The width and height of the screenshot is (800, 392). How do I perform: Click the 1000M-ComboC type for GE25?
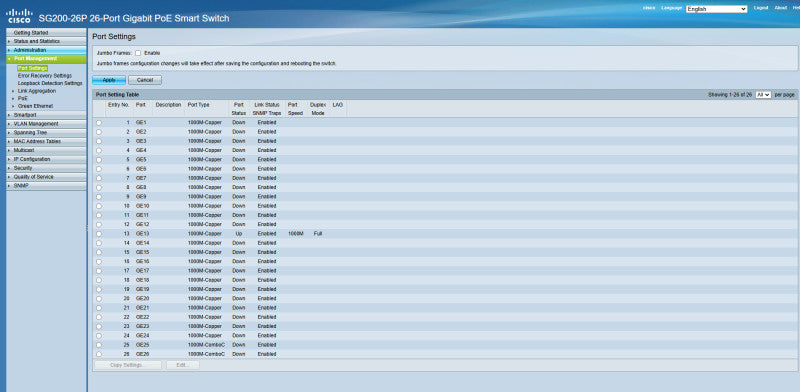pyautogui.click(x=206, y=345)
